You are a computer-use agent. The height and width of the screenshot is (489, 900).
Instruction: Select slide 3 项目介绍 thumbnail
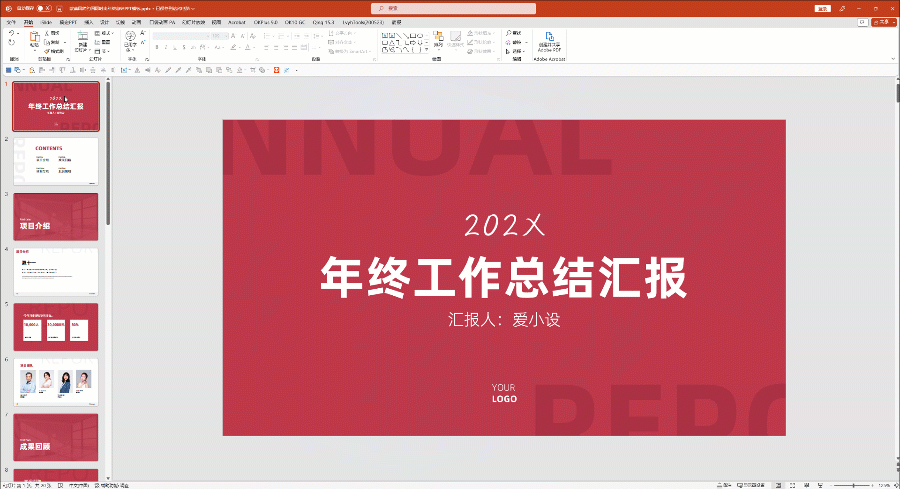pos(56,216)
